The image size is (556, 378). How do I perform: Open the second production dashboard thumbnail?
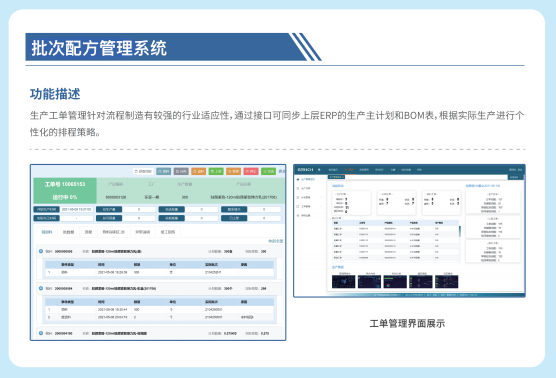[369, 282]
